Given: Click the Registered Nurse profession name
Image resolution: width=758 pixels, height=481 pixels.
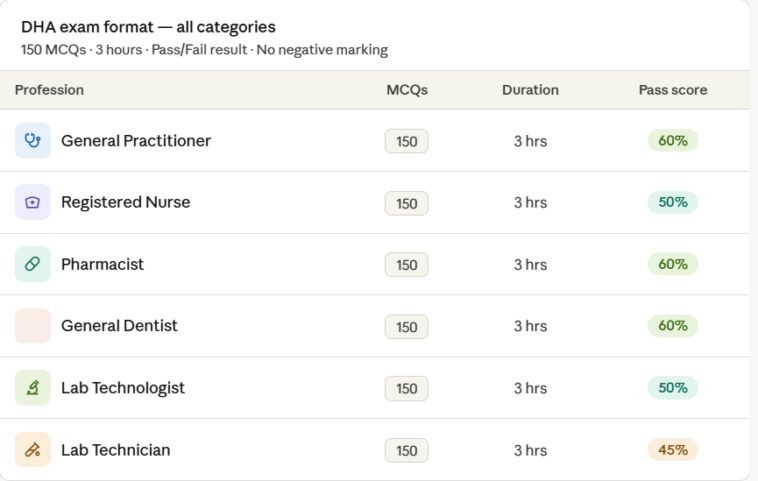Looking at the screenshot, I should 126,202.
